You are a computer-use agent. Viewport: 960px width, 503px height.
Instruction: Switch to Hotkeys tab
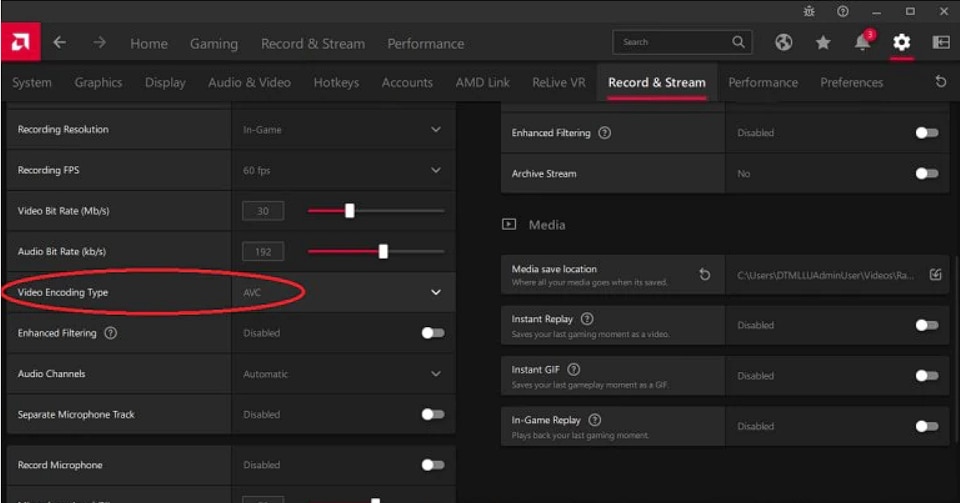tap(336, 83)
